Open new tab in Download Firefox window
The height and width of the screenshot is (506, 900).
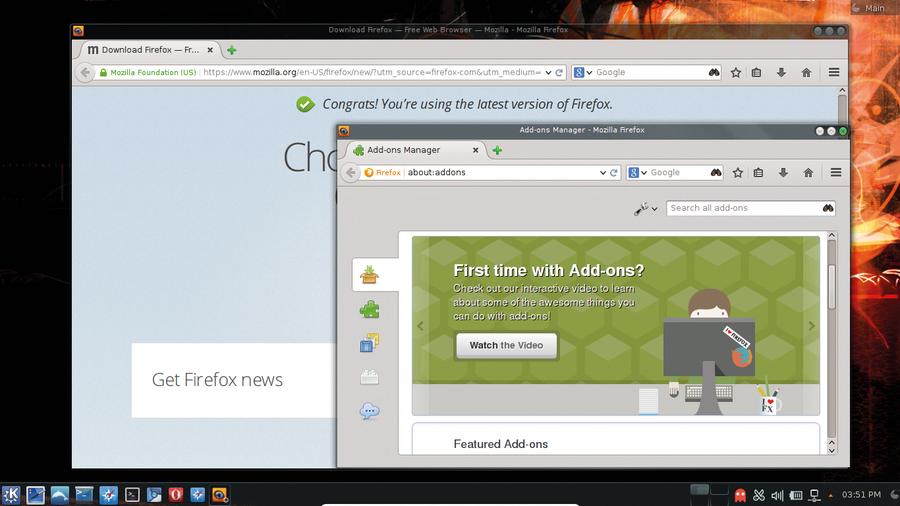click(x=231, y=50)
